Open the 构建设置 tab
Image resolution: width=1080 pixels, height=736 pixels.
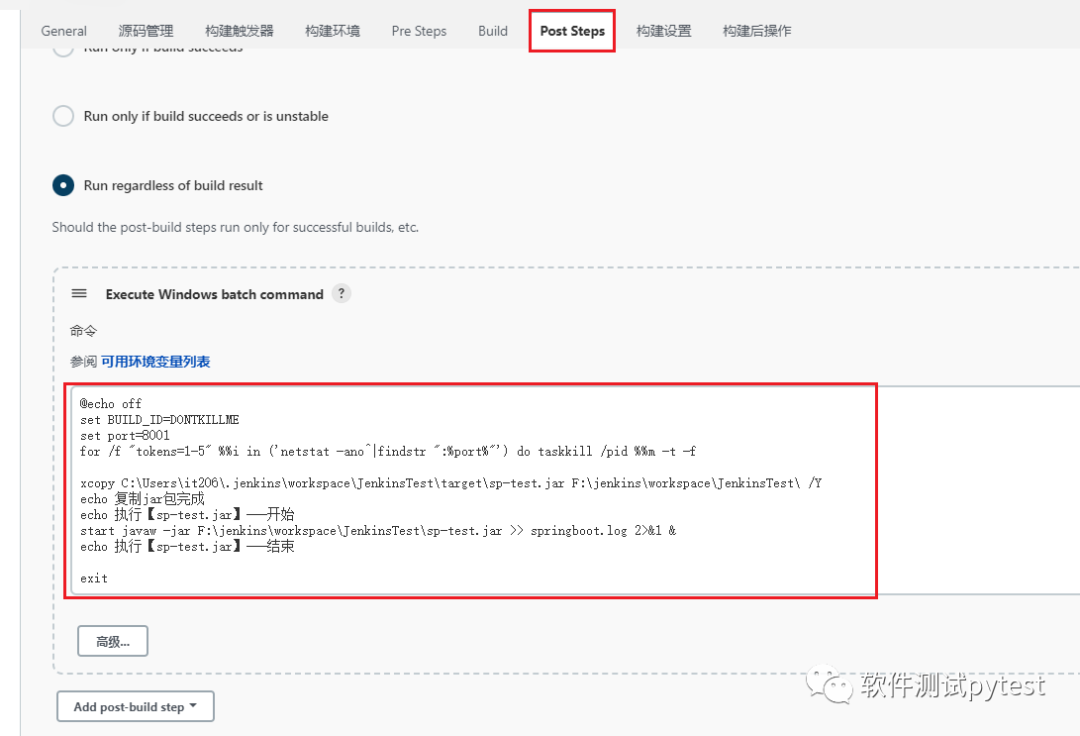[x=663, y=31]
